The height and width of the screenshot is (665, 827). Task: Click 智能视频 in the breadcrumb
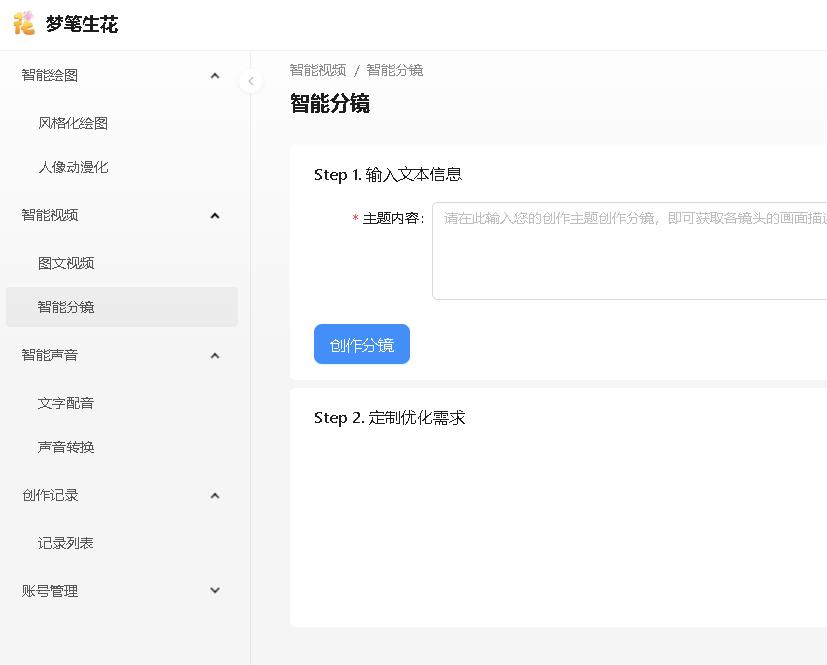318,70
